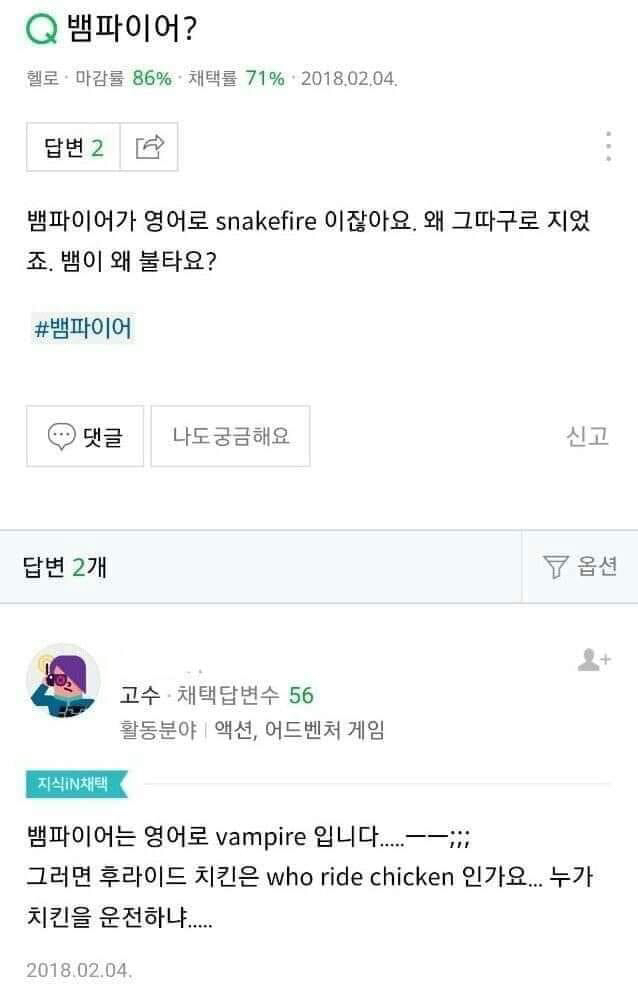Toggle the 나도궁금해요 button
This screenshot has height=997, width=638.
pos(230,436)
